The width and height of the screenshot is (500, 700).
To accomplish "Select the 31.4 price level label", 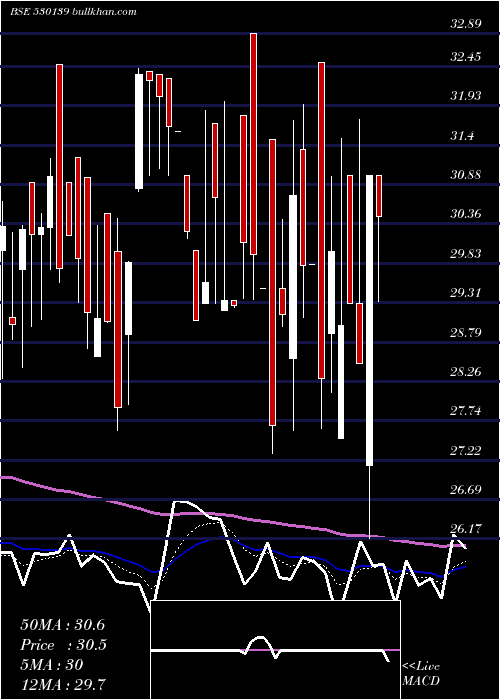I will [462, 136].
